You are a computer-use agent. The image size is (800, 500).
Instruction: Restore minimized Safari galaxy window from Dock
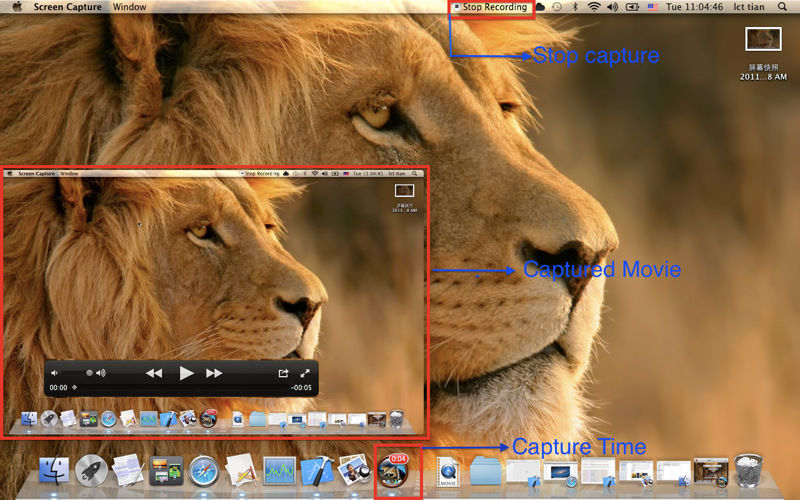tap(561, 474)
